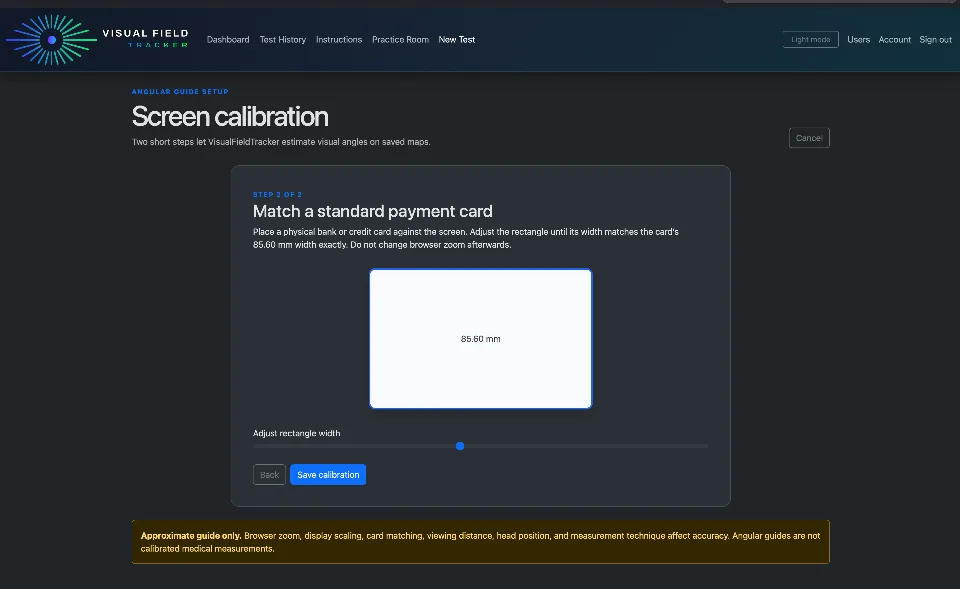Save calibration
Image resolution: width=960 pixels, height=589 pixels.
coord(328,475)
